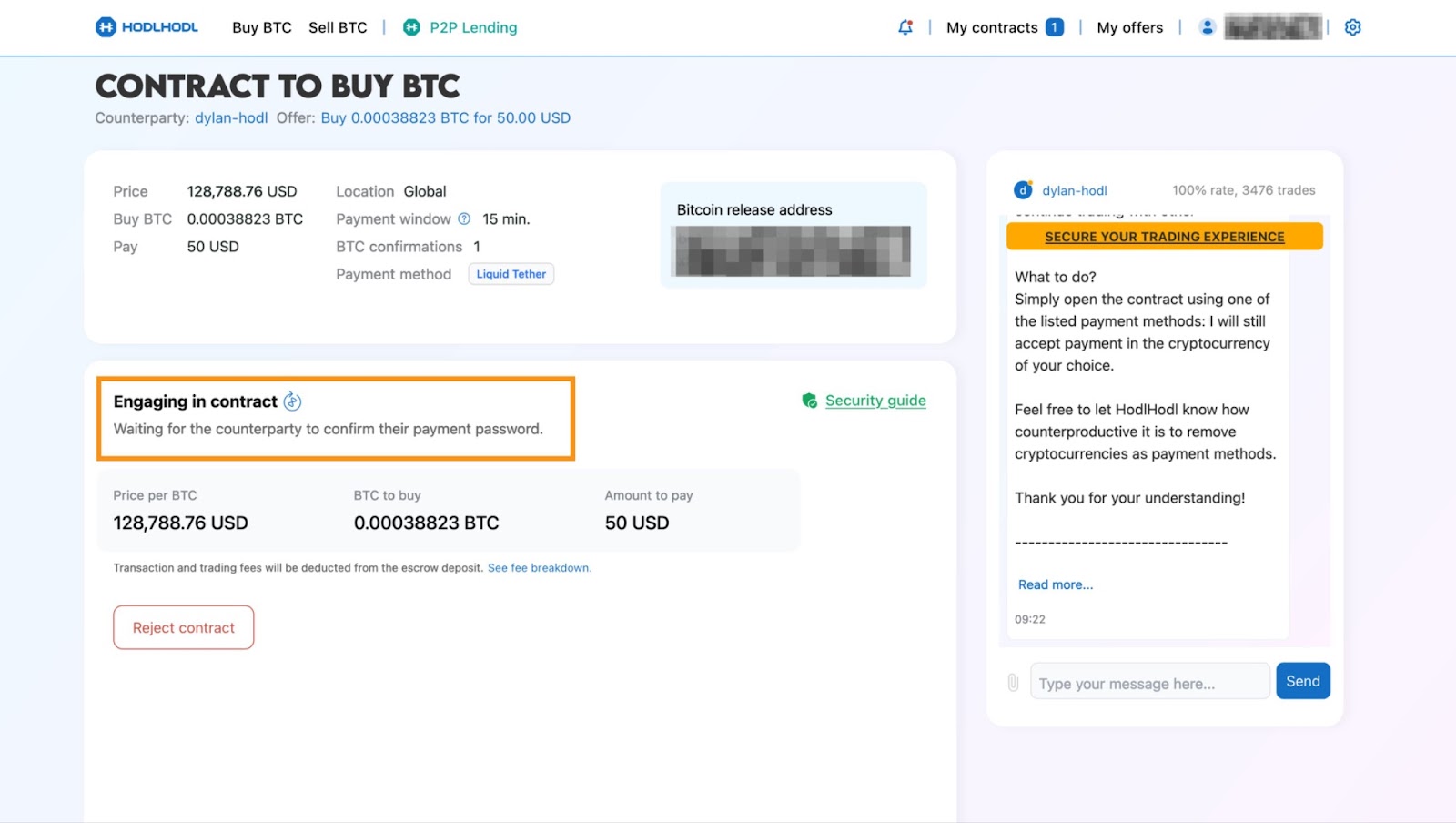Select the '128,788.76 USD' price per BTC value
Image resolution: width=1456 pixels, height=823 pixels.
tap(180, 523)
